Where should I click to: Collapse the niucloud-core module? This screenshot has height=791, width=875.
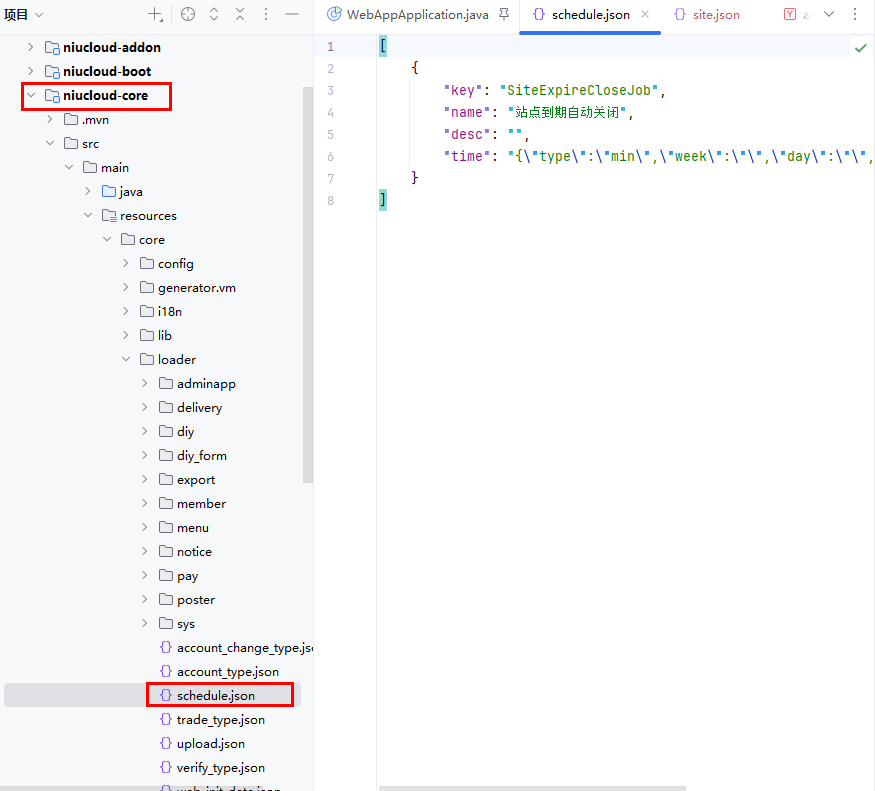(x=30, y=96)
